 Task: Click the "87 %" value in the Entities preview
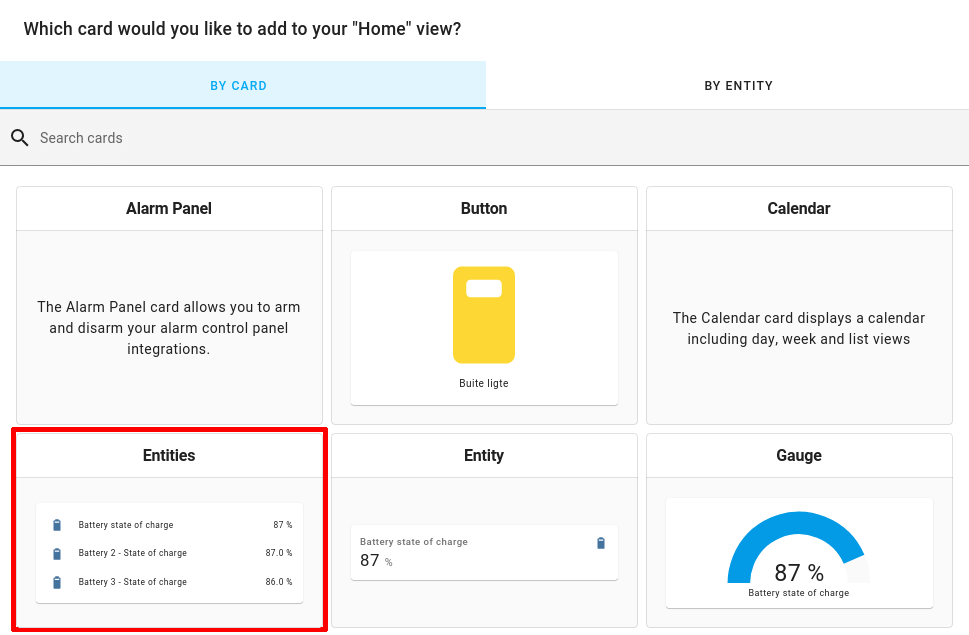[281, 524]
